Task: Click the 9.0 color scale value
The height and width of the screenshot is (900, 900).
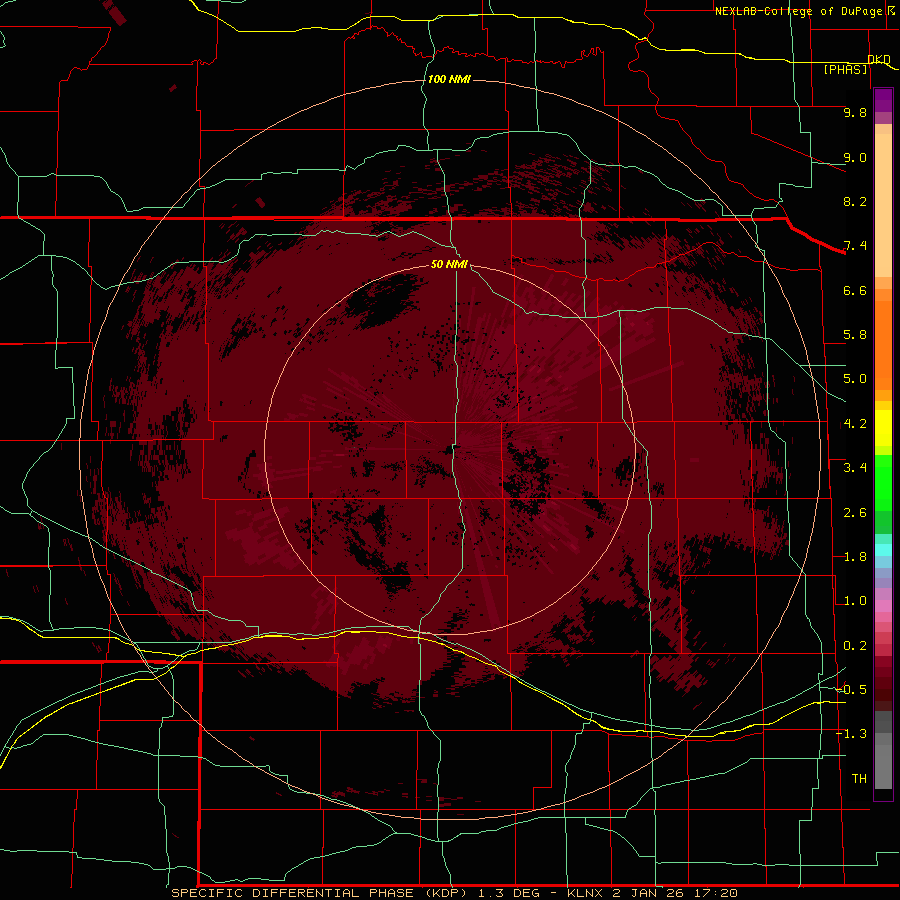Action: coord(855,157)
